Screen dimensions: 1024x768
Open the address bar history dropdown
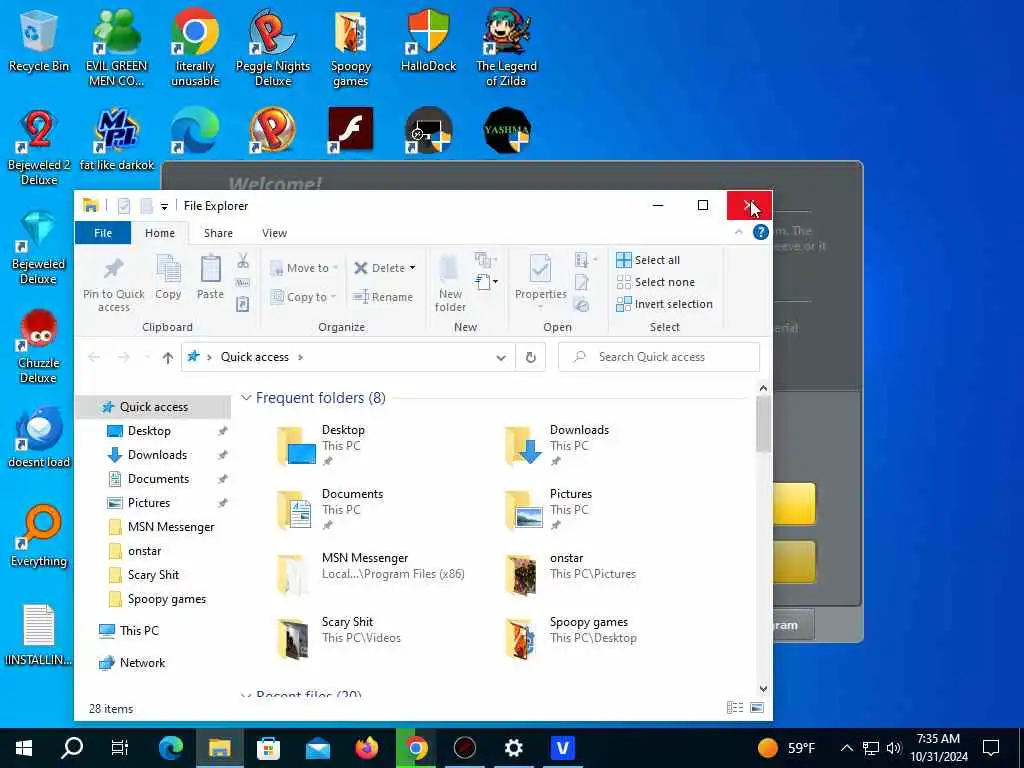click(501, 357)
